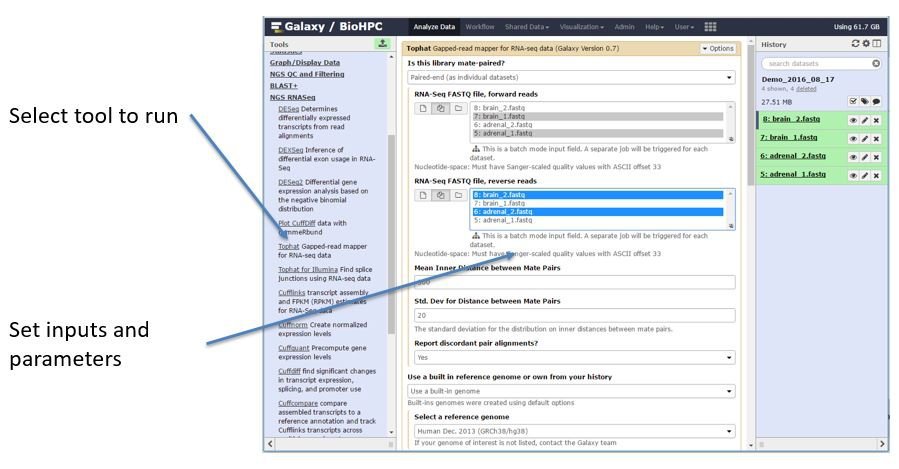
Task: Select single dataset mode for reverse reads
Action: (423, 196)
